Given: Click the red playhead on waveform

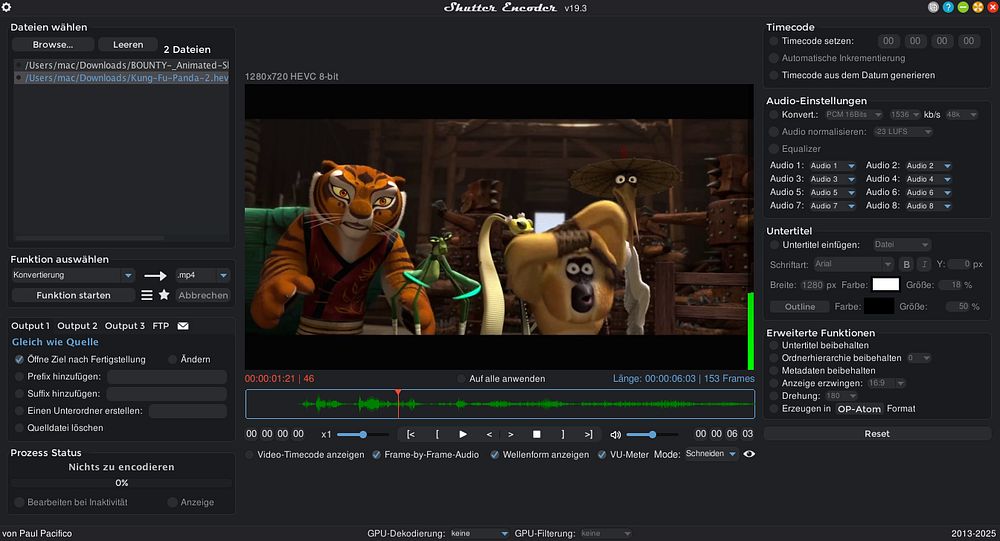Looking at the screenshot, I should click(398, 403).
